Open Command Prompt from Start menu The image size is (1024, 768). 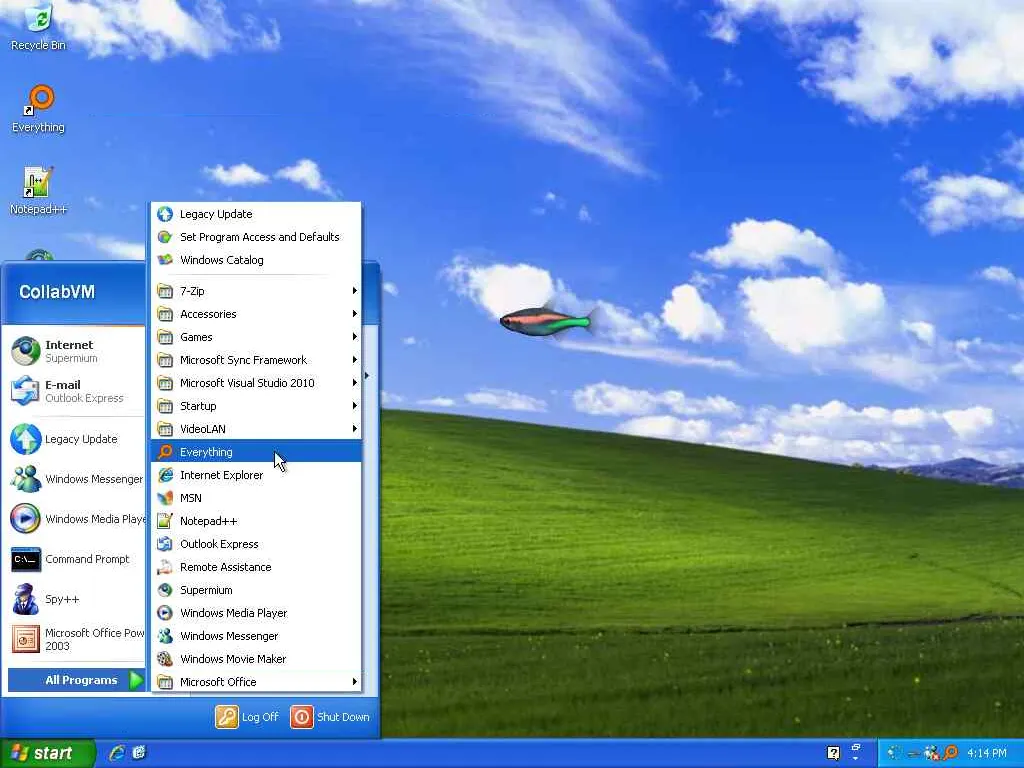coord(73,559)
